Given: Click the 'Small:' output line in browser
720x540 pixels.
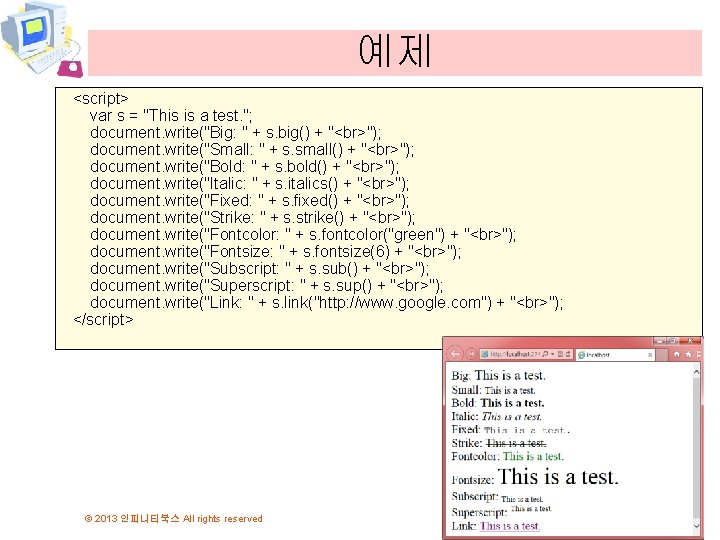Looking at the screenshot, I should coord(493,390).
